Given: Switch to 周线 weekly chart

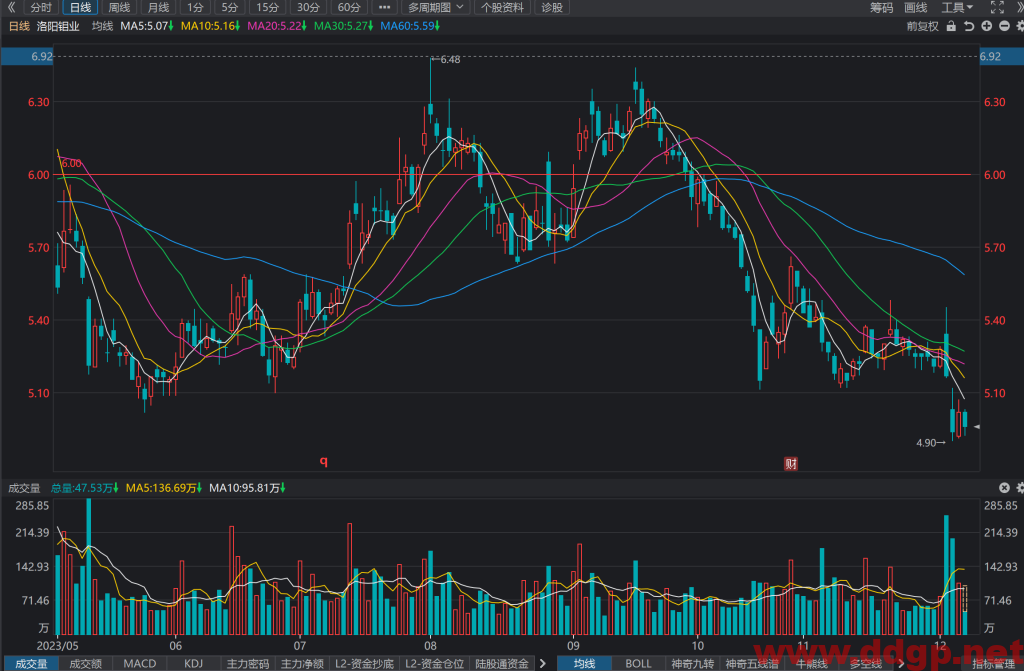Looking at the screenshot, I should (x=119, y=7).
